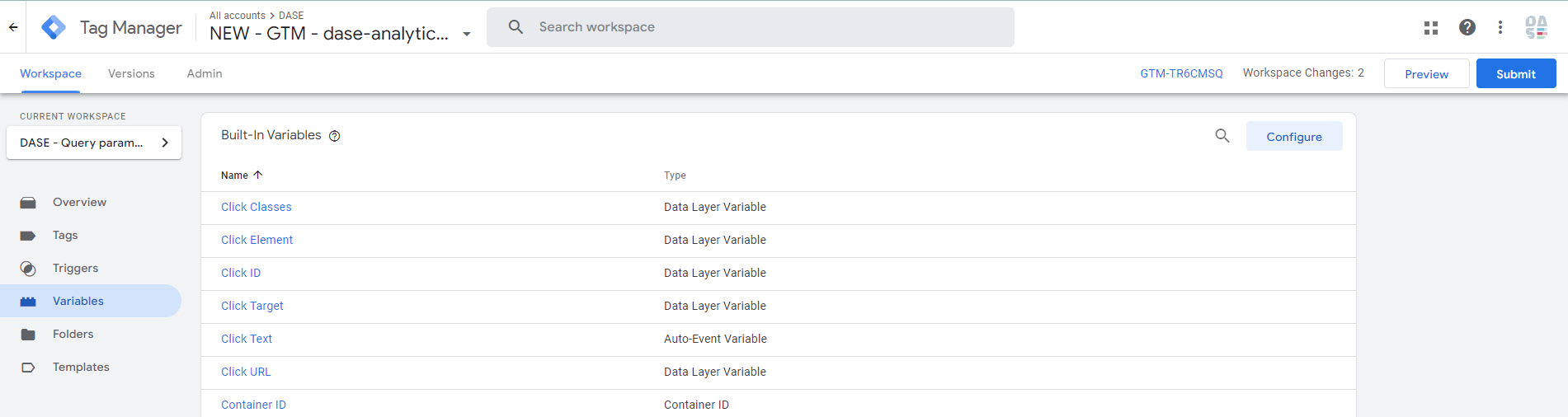
Task: Open Templates in the sidebar
Action: pyautogui.click(x=91, y=367)
